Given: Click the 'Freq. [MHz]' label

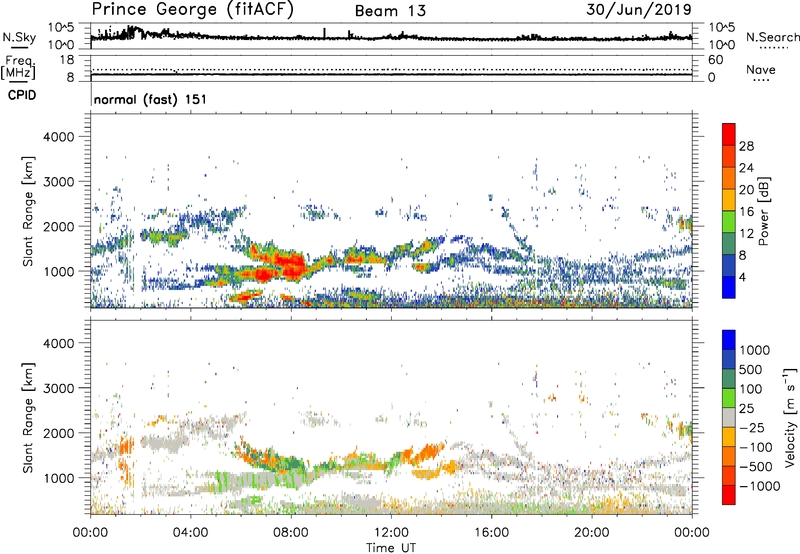Looking at the screenshot, I should tap(18, 68).
